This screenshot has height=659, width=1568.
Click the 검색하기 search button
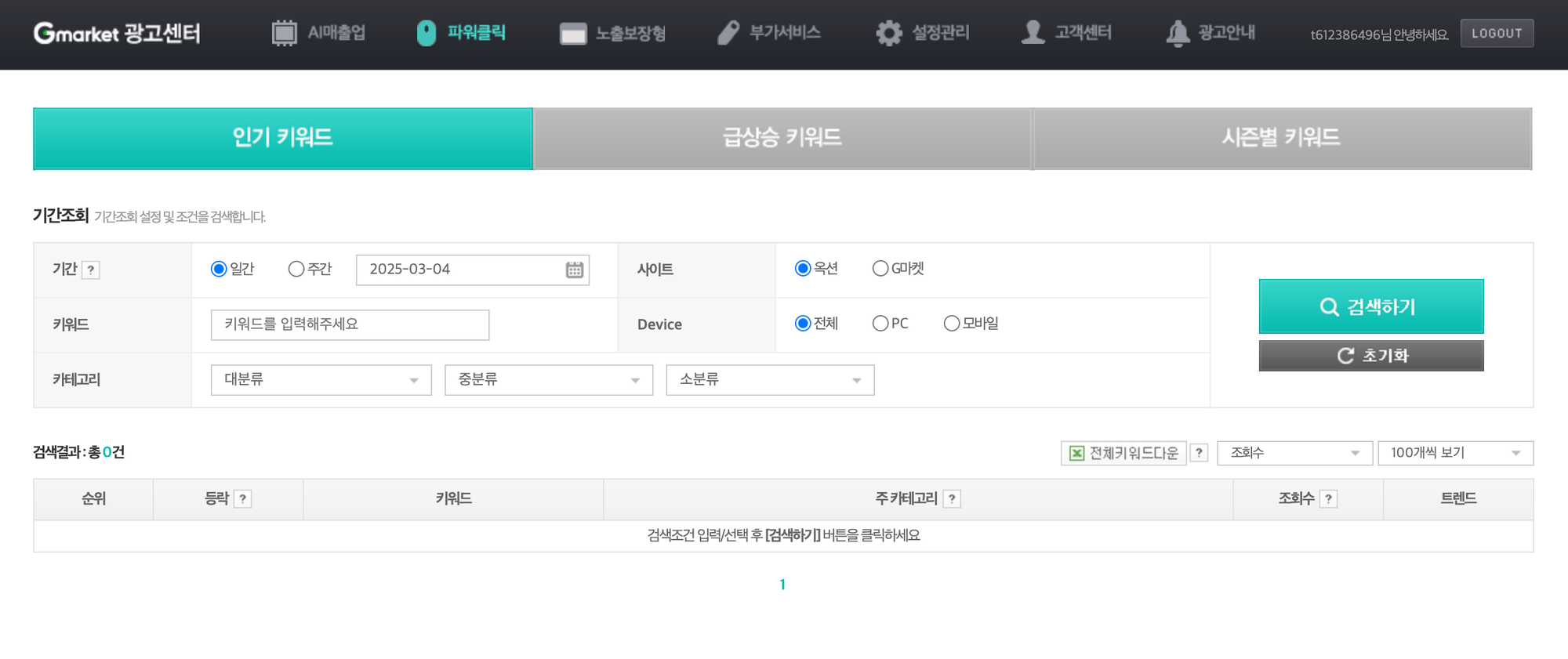tap(1371, 306)
